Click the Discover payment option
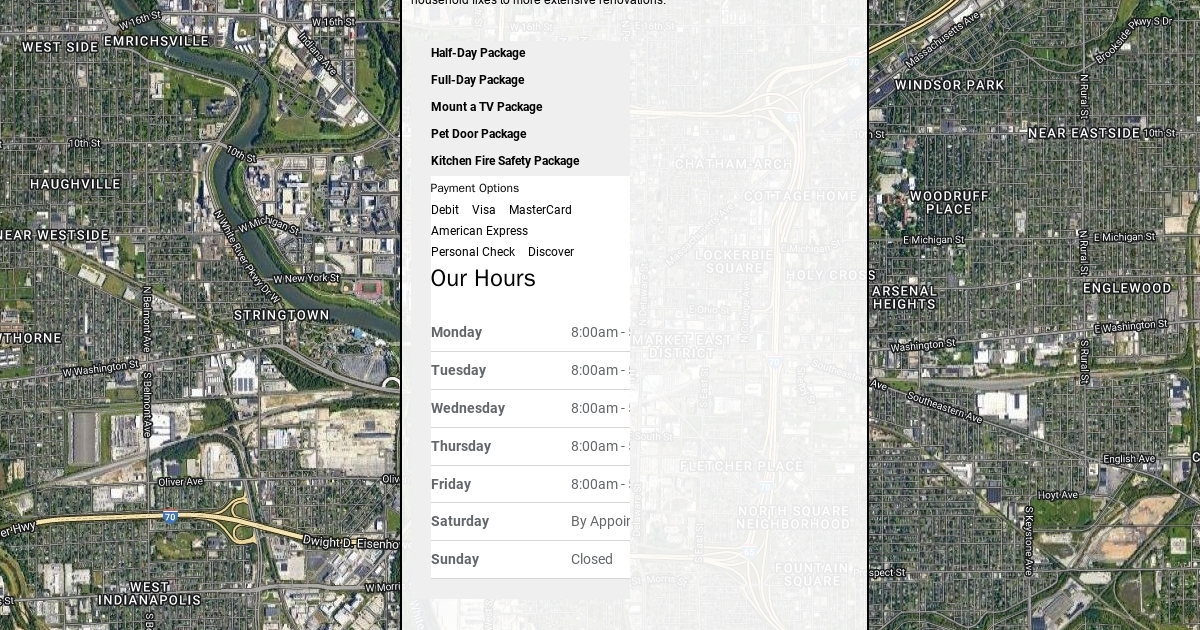The image size is (1200, 630). (551, 252)
